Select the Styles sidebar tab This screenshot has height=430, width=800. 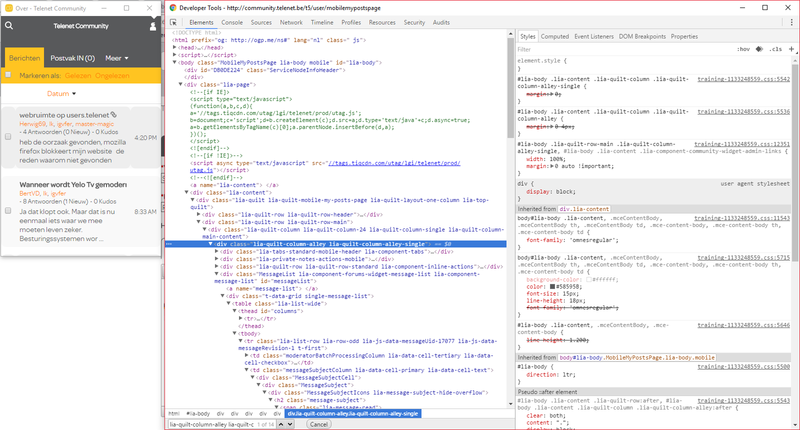[528, 37]
